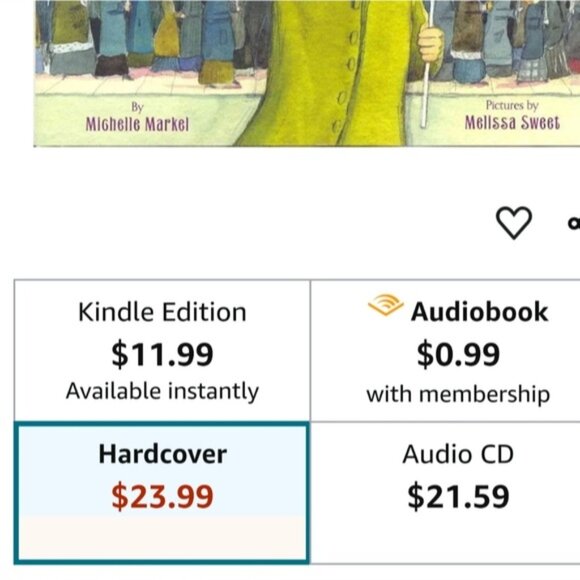Click the $11.99 Kindle price
The image size is (580, 580).
click(x=162, y=354)
